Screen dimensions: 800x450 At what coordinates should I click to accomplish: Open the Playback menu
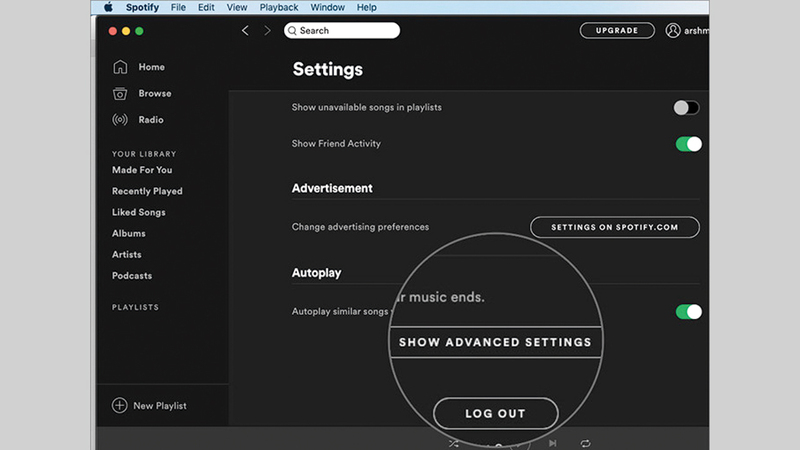(x=279, y=7)
